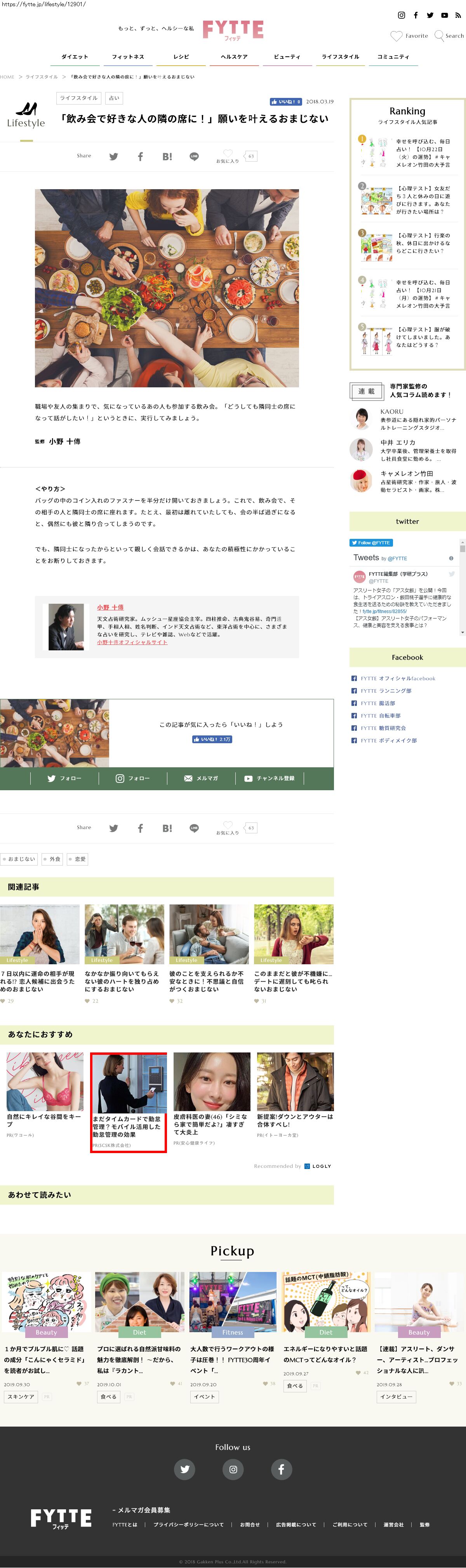Open the Instagram icon in top header
Screen dimensions: 466x1568
[401, 15]
